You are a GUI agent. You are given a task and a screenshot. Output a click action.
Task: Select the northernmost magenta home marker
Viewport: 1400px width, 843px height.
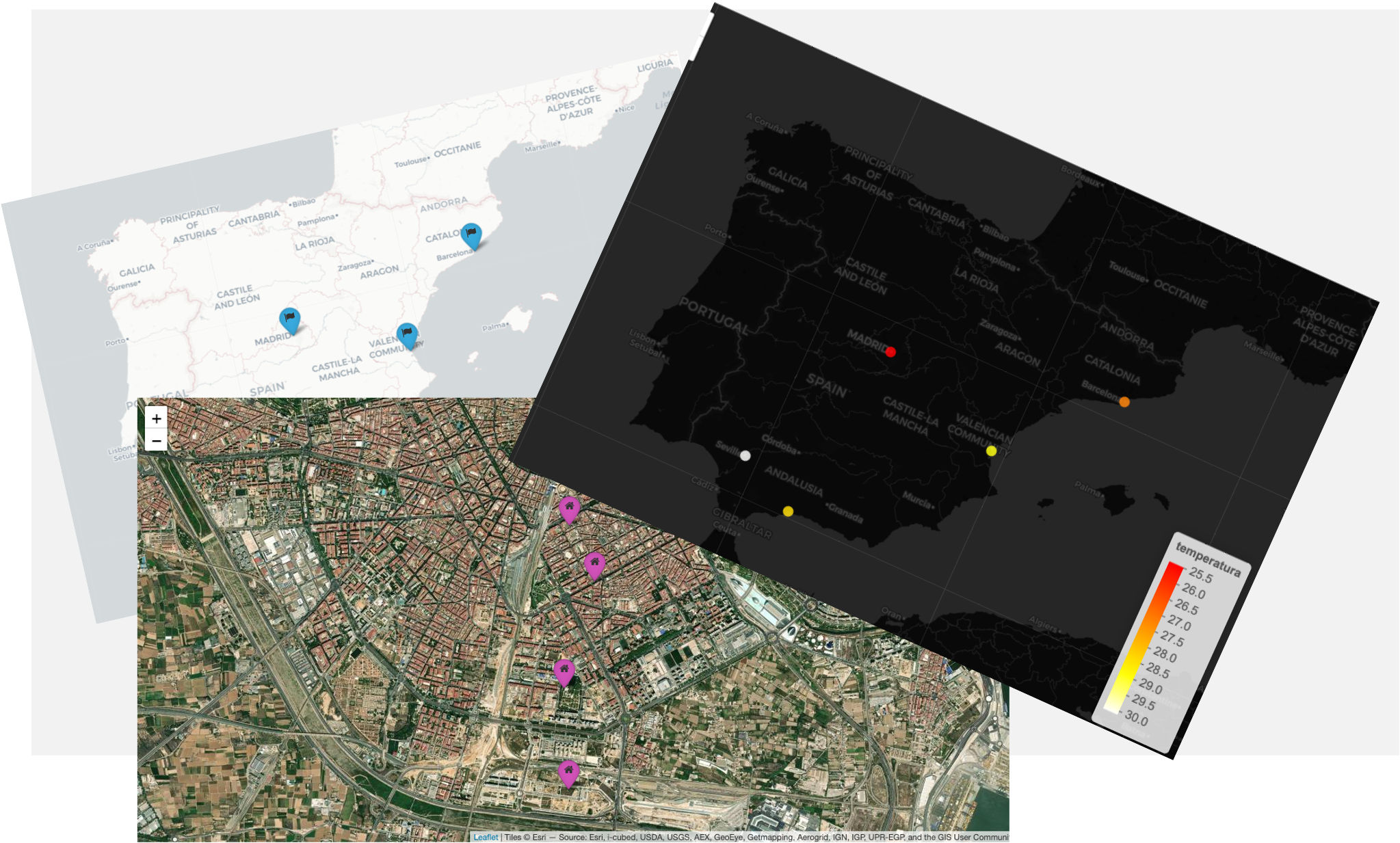click(x=569, y=510)
